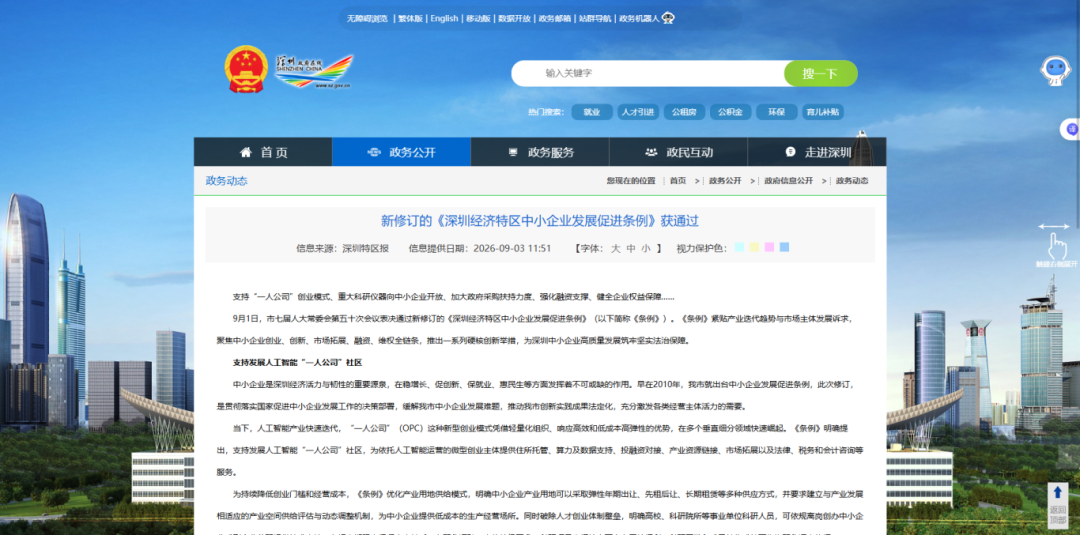
Task: Open the 首页 navigation tab
Action: point(263,152)
